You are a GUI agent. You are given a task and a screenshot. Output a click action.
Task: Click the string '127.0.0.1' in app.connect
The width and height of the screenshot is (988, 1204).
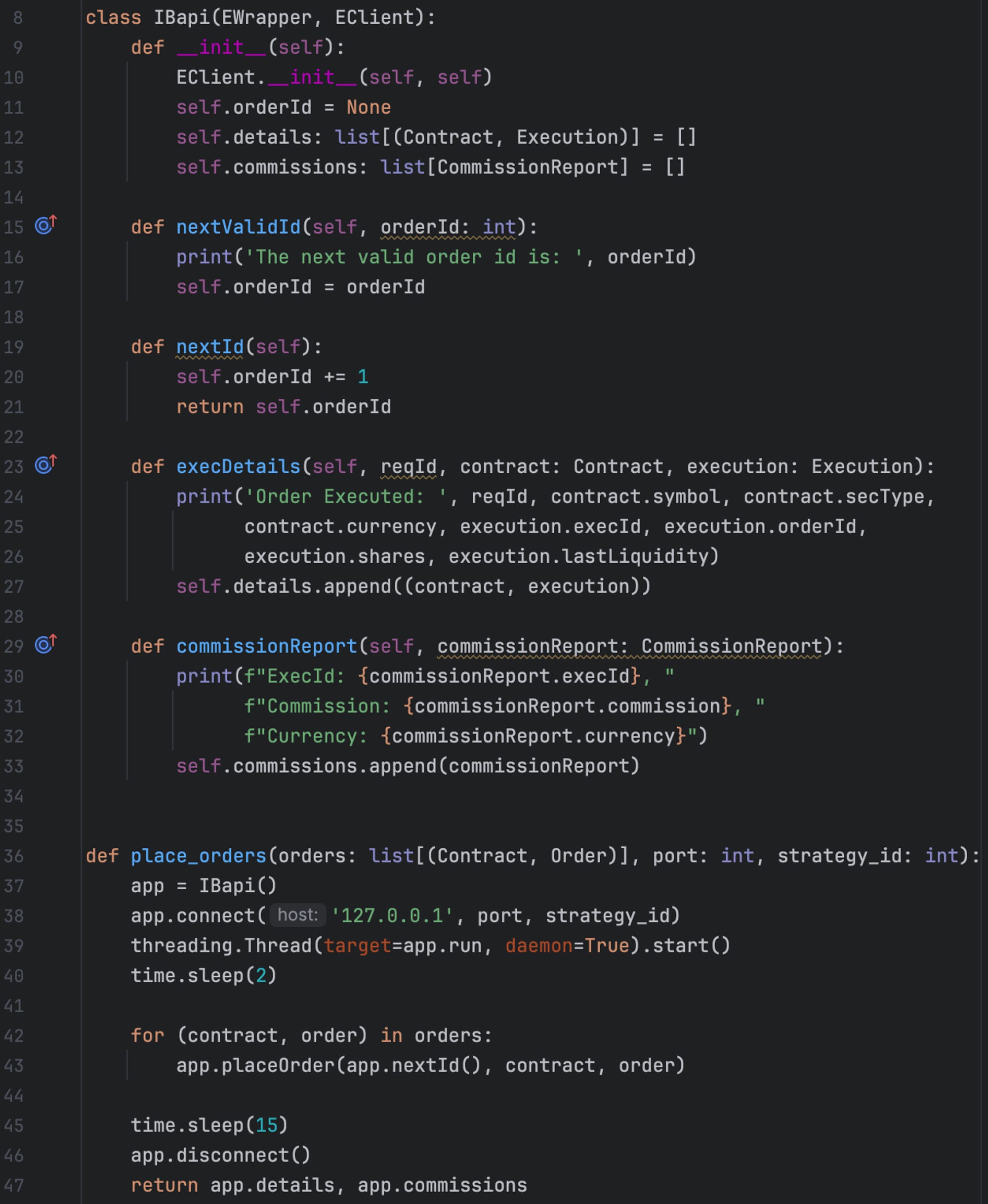[394, 915]
